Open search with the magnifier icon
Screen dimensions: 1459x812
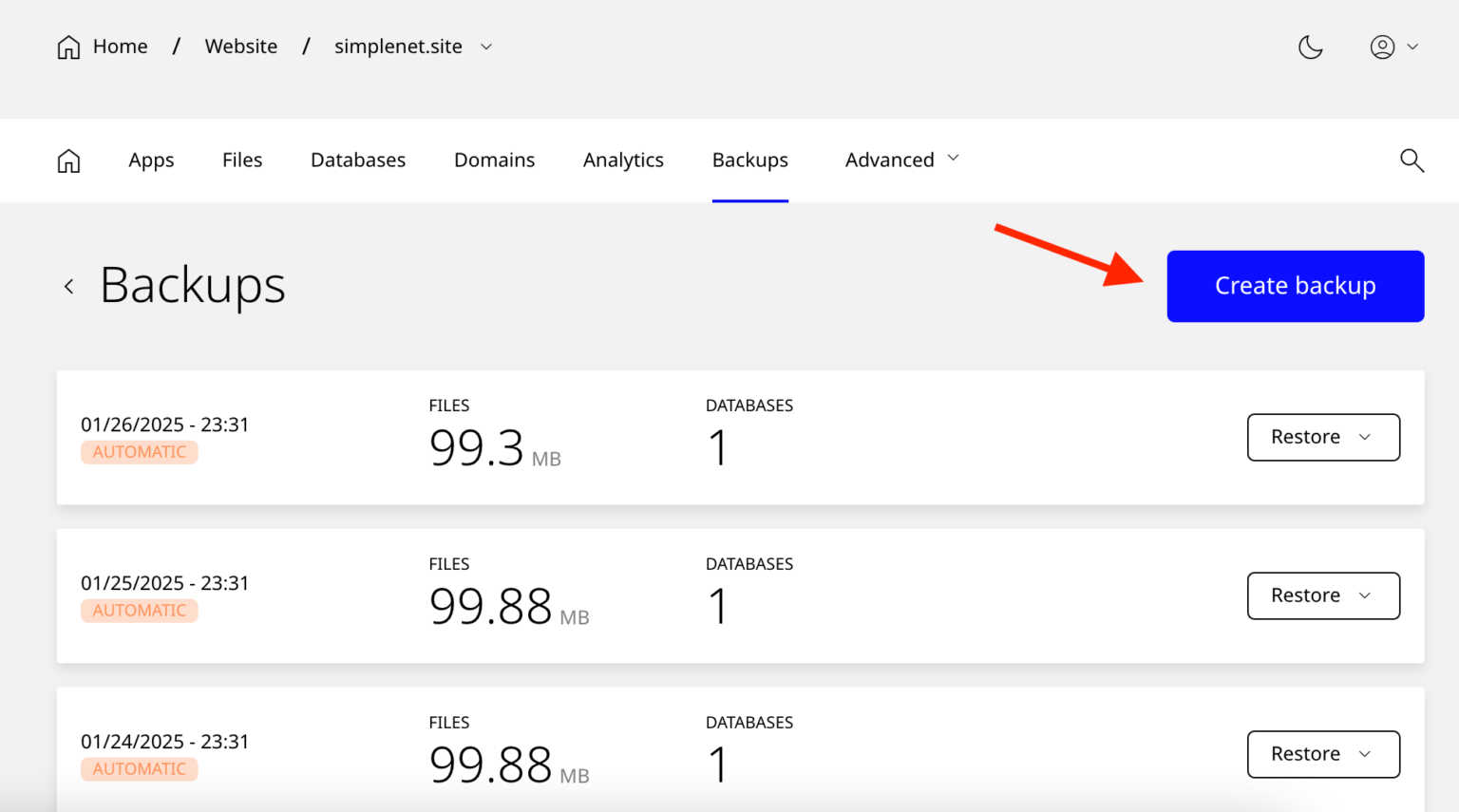(1412, 161)
